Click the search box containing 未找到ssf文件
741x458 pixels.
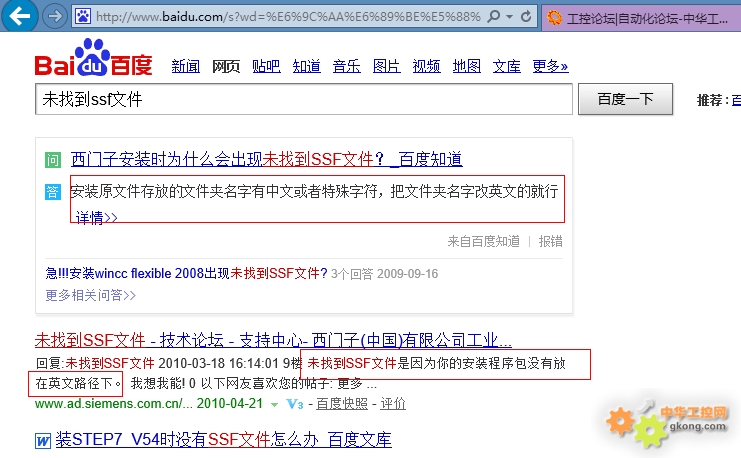click(304, 99)
